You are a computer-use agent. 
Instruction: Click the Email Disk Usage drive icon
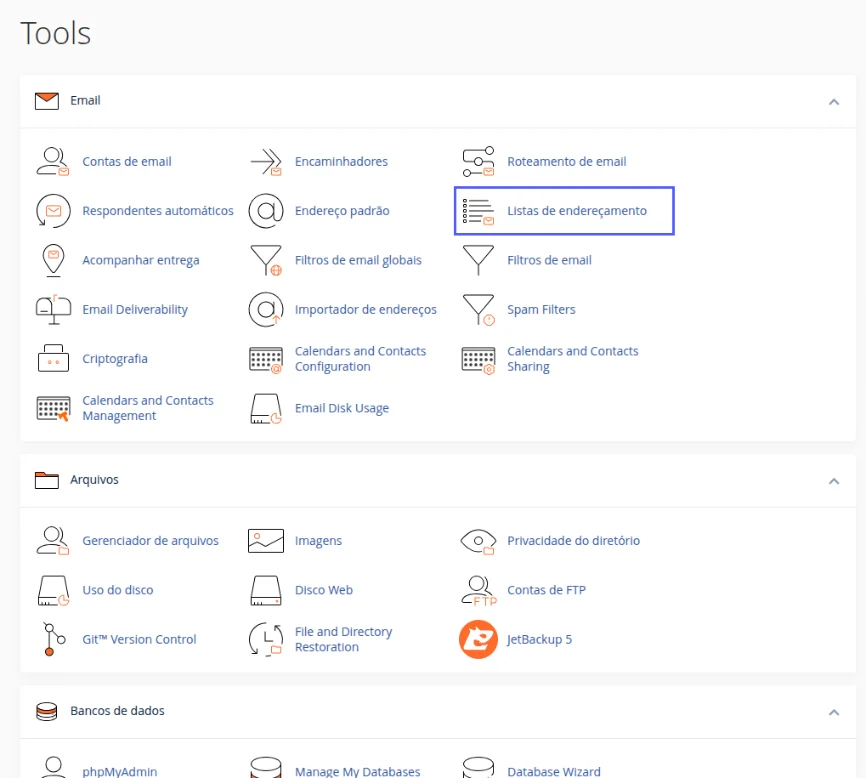[x=266, y=409]
